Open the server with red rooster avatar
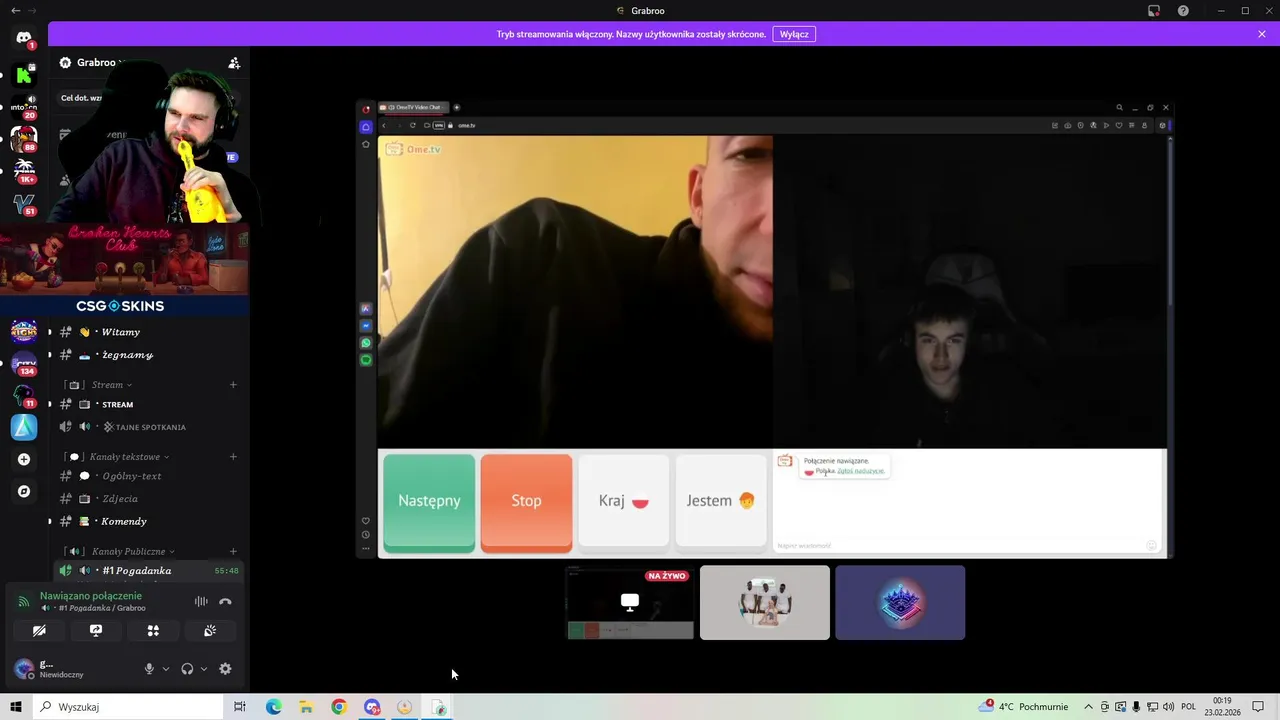This screenshot has height=720, width=1280. [24, 138]
